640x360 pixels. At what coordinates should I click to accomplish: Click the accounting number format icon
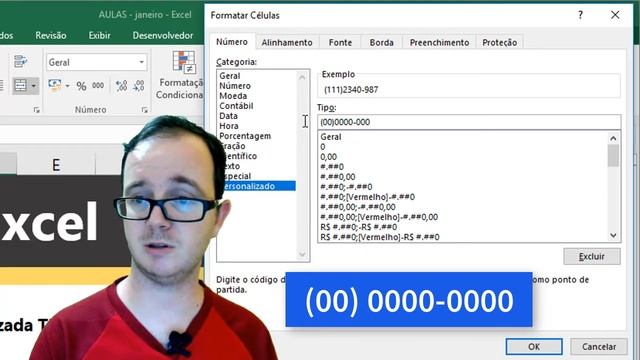[54, 86]
